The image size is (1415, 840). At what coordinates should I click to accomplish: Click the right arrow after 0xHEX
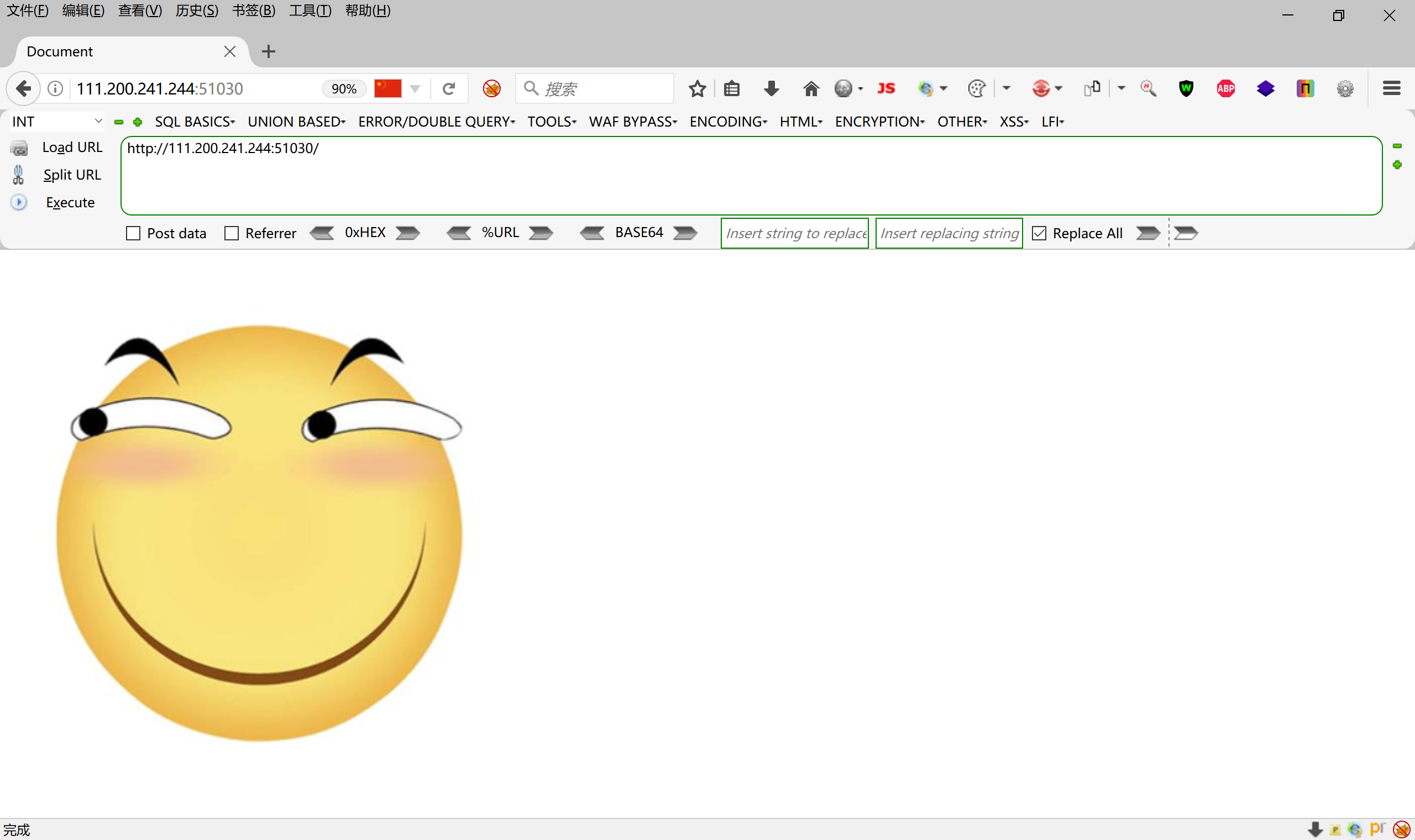pos(407,233)
